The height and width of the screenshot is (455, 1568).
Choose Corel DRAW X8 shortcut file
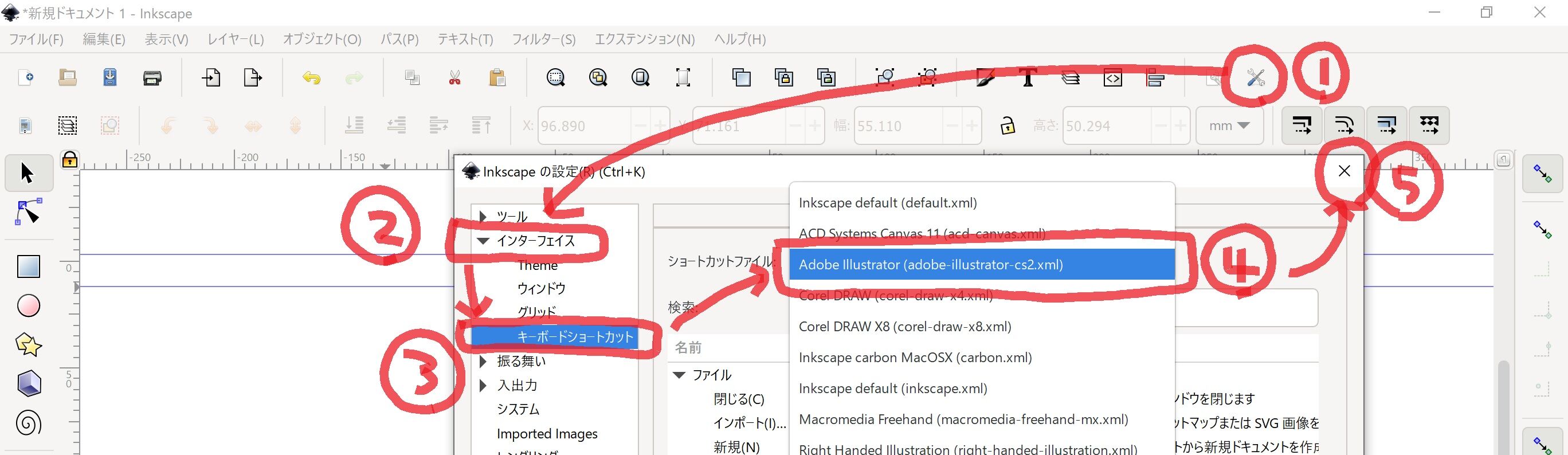[982, 327]
